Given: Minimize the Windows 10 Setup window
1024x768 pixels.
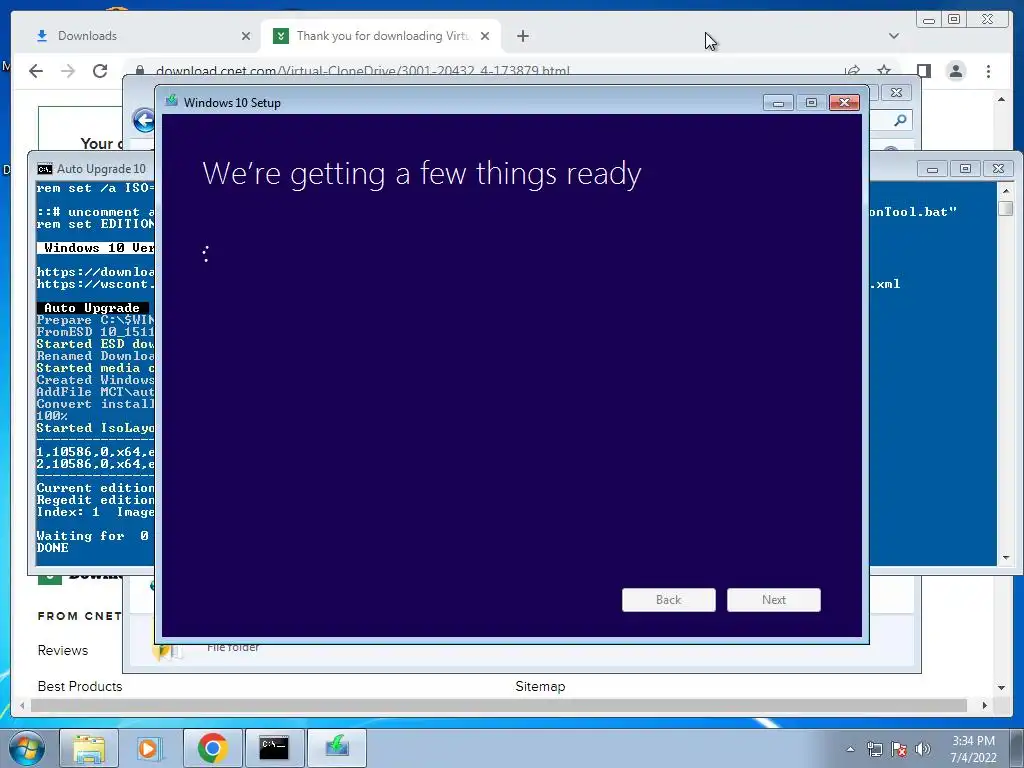Looking at the screenshot, I should (x=778, y=103).
